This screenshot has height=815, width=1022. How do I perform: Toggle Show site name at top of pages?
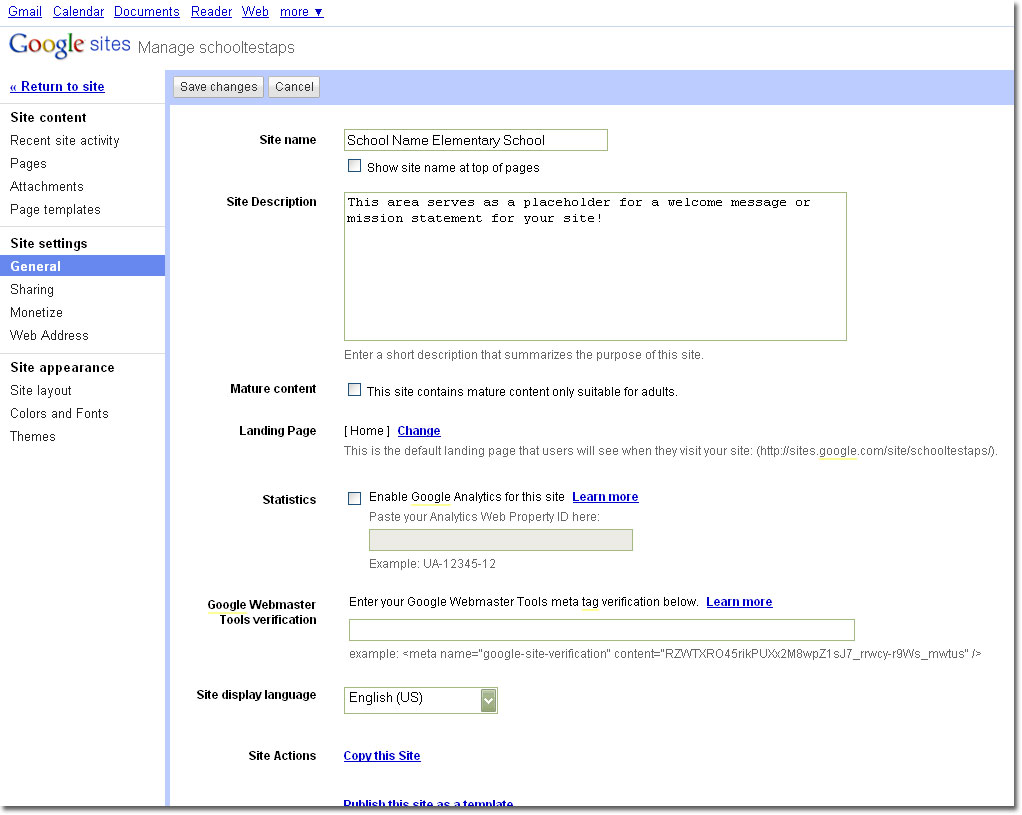click(x=355, y=166)
